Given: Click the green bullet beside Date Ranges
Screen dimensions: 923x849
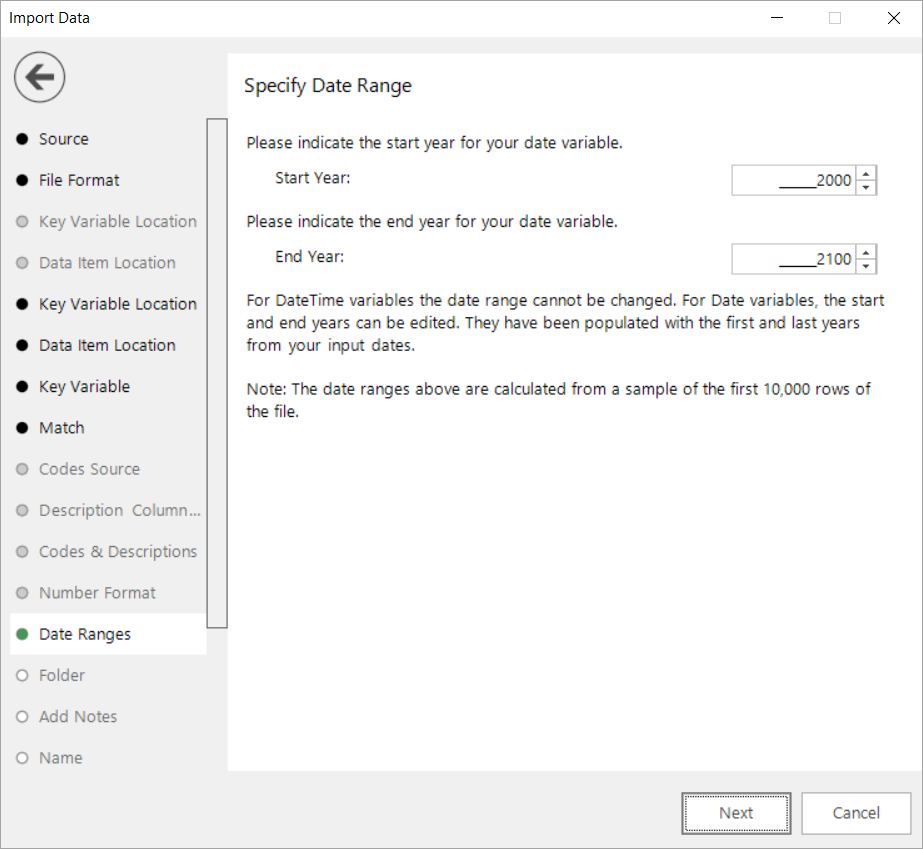Looking at the screenshot, I should [x=22, y=634].
